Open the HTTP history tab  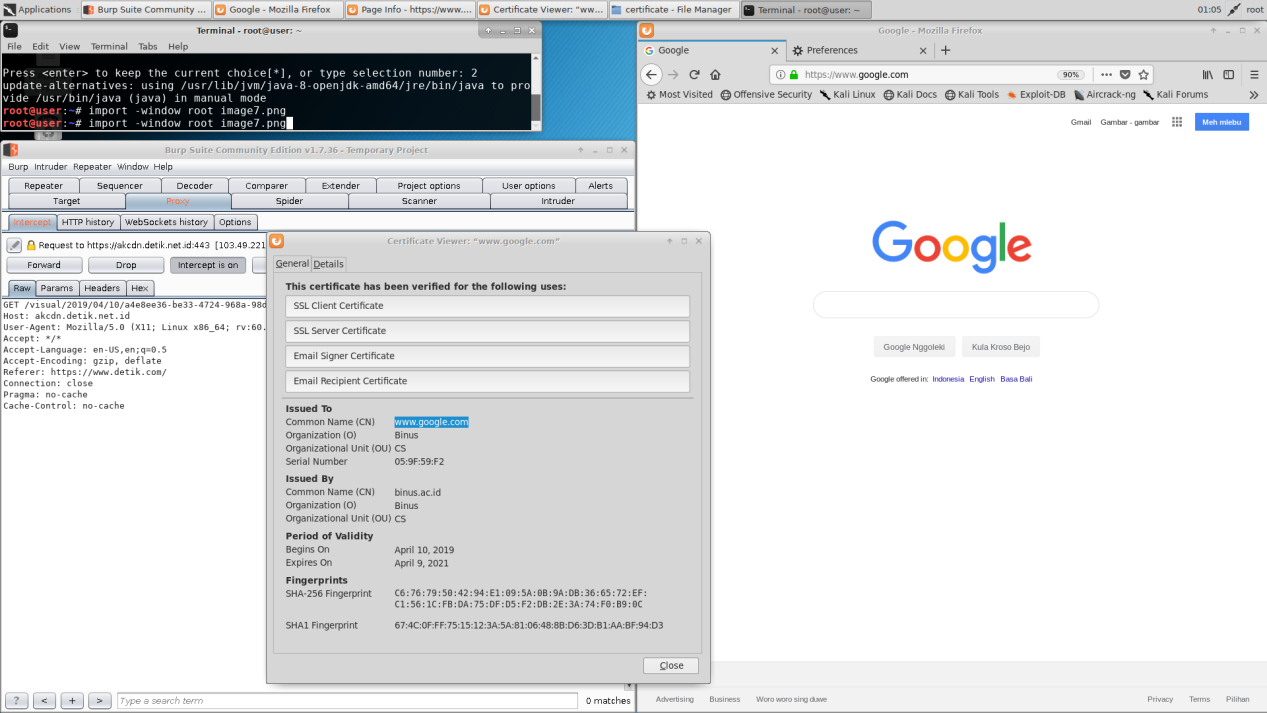point(88,222)
